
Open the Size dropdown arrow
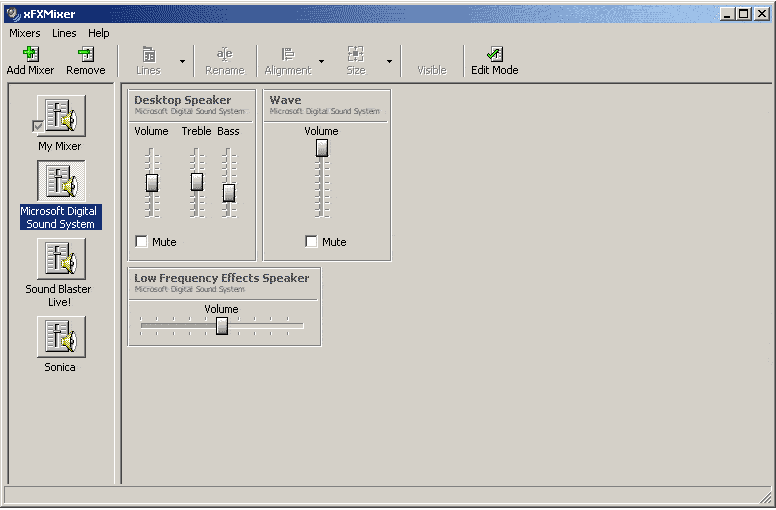389,61
